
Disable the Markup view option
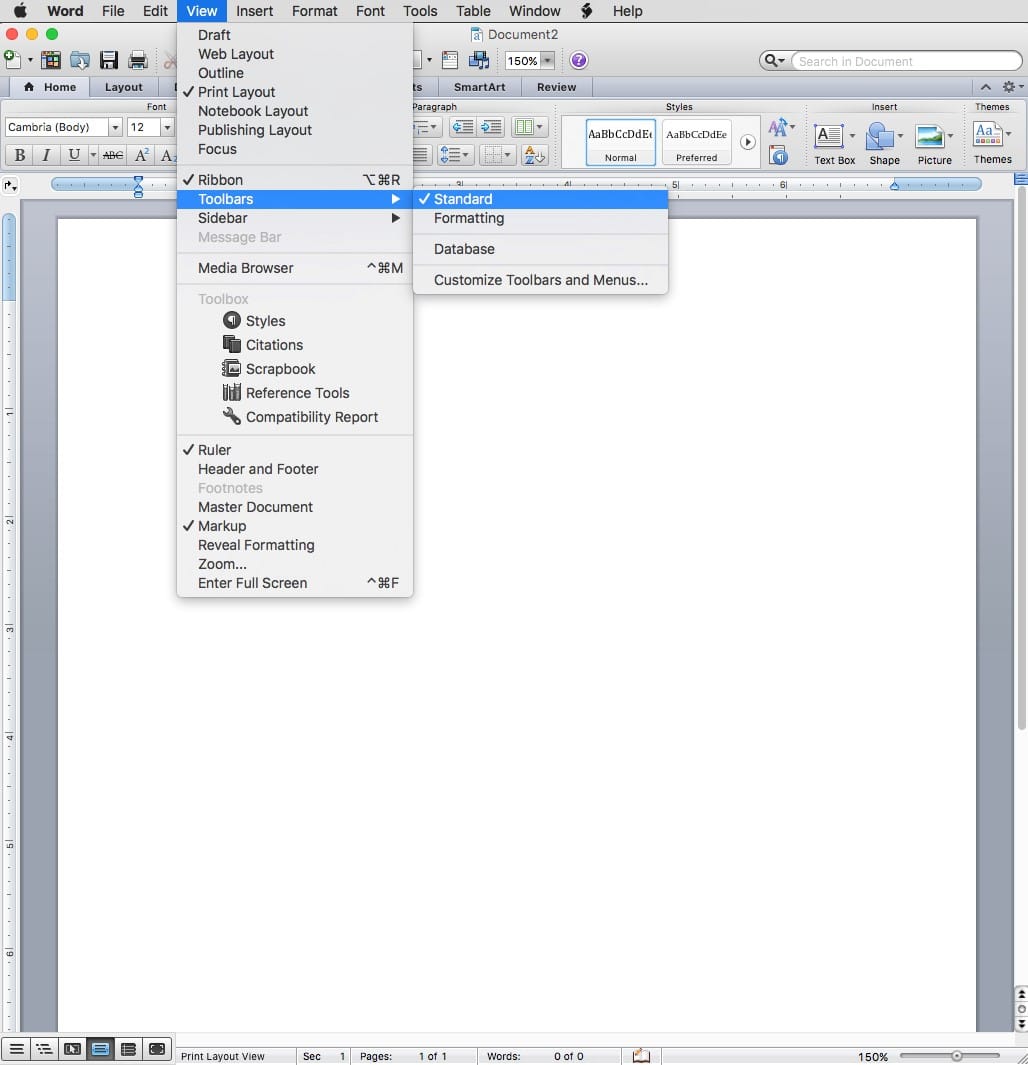pos(222,526)
